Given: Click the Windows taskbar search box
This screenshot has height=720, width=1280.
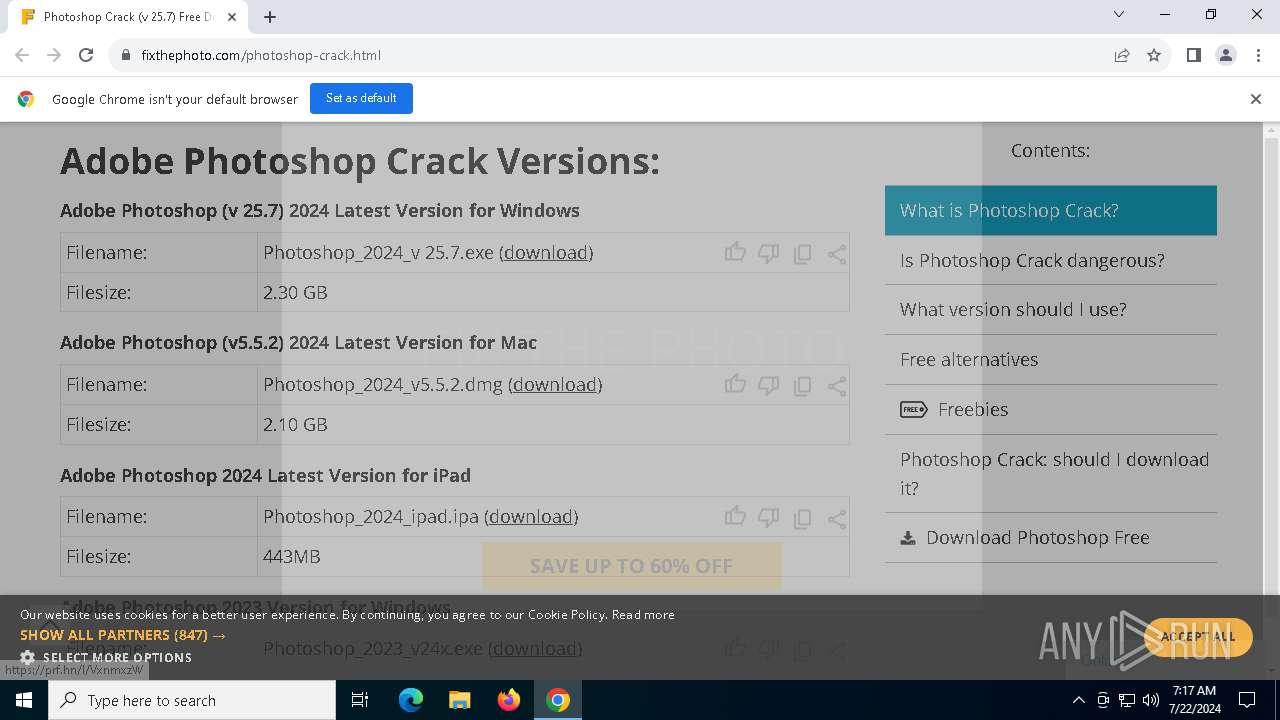Looking at the screenshot, I should tap(192, 700).
